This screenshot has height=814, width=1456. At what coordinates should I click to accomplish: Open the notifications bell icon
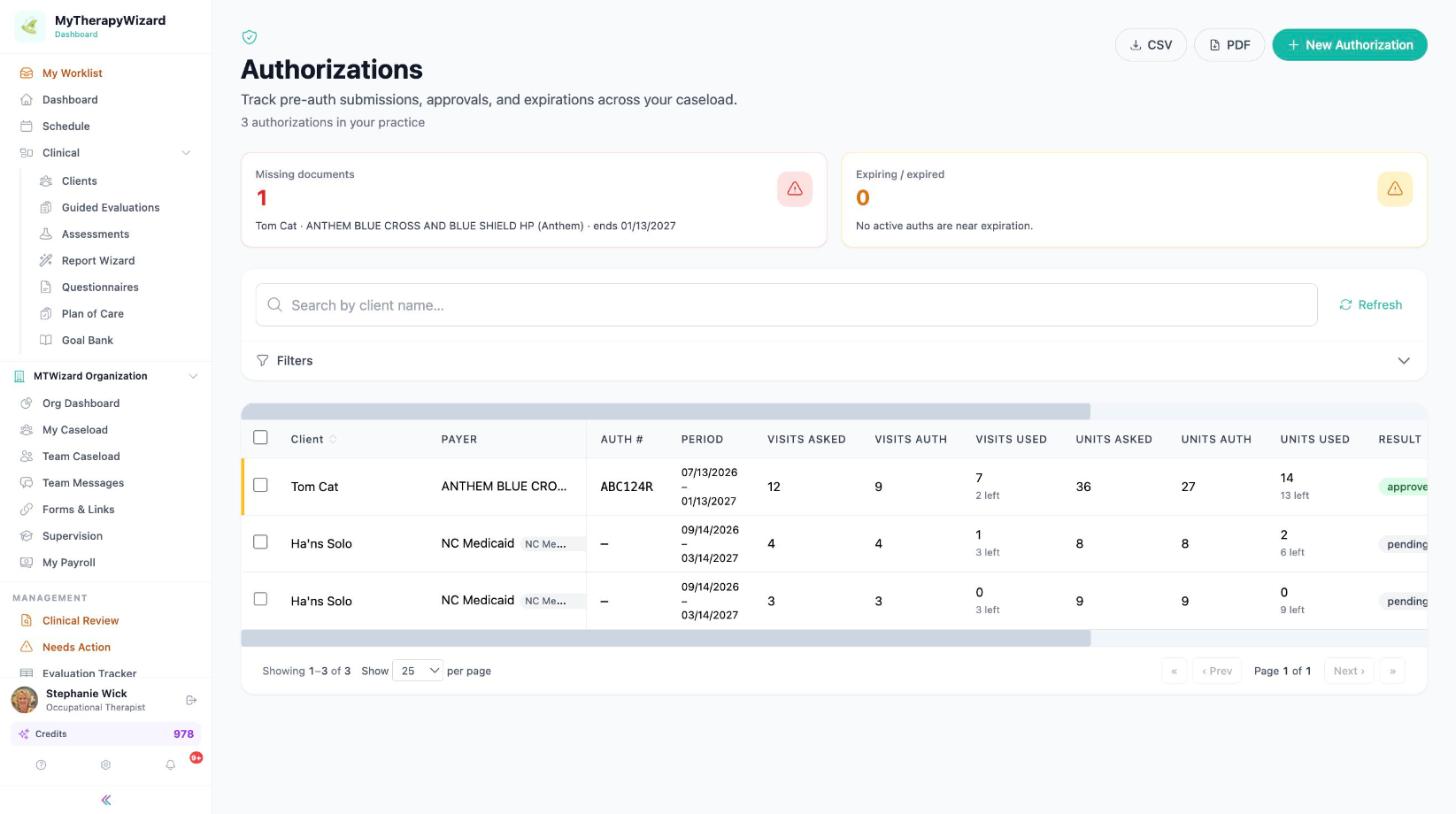170,765
